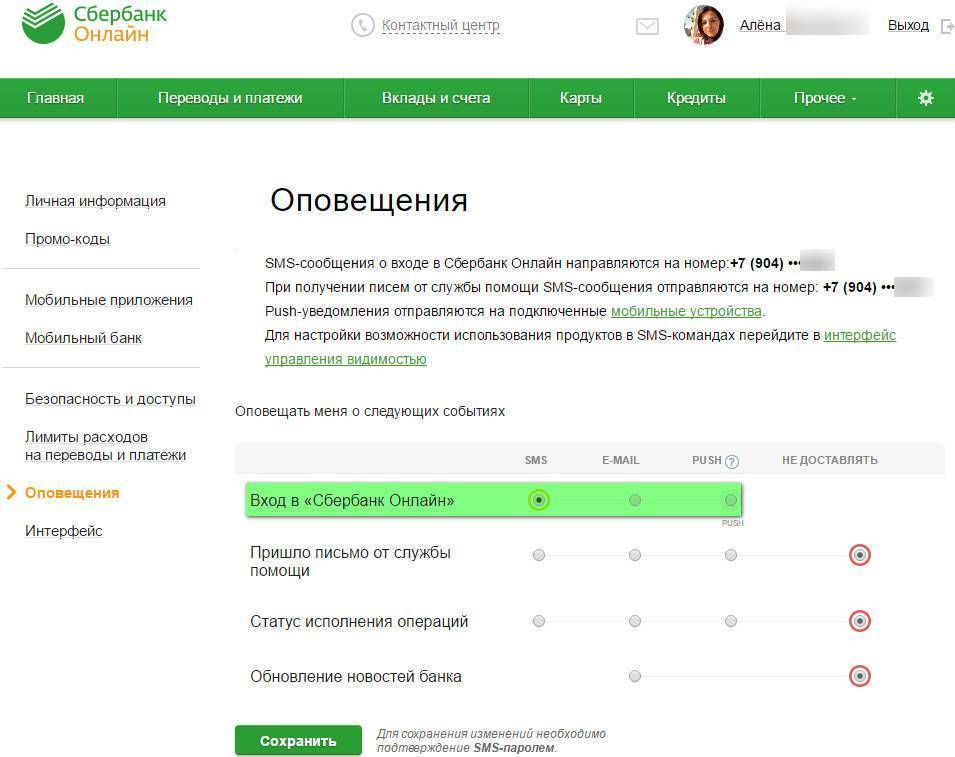The width and height of the screenshot is (955, 757).
Task: Click the Выход logout link
Action: point(908,26)
